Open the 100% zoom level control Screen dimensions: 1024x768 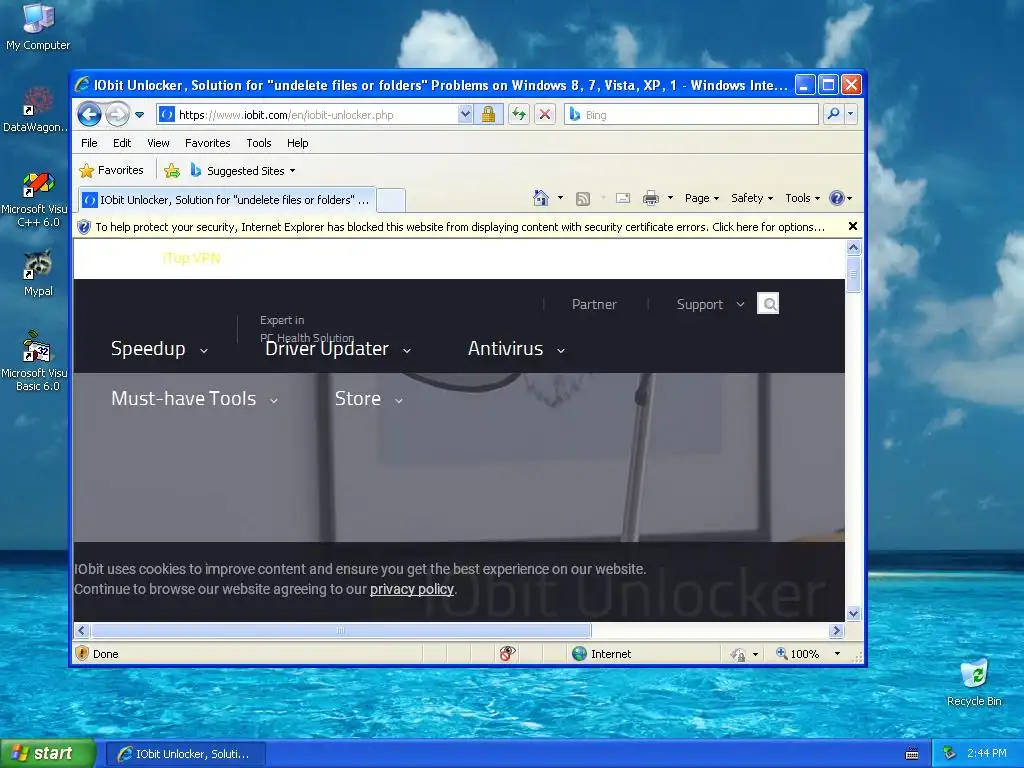point(807,654)
